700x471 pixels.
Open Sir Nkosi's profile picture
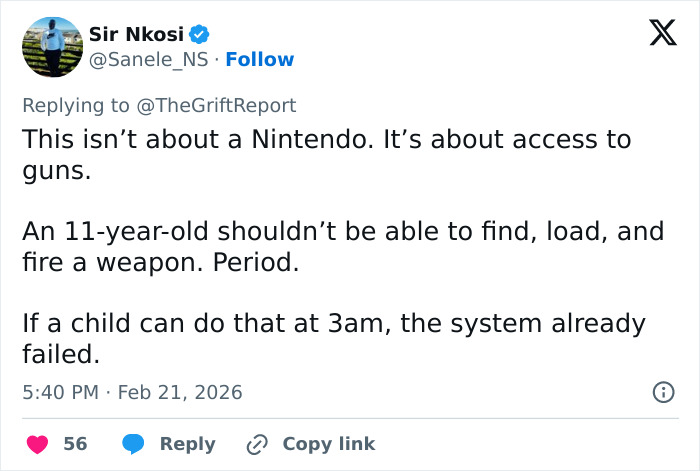click(51, 46)
